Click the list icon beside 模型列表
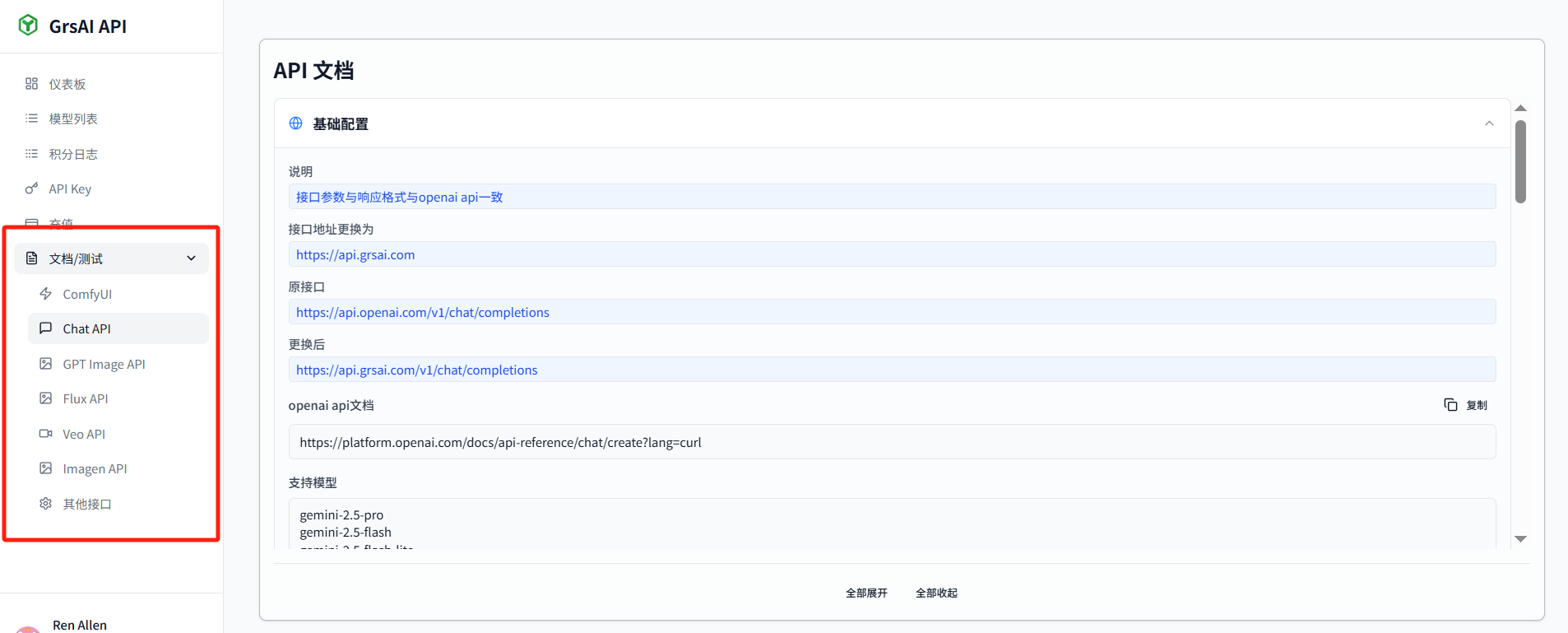This screenshot has height=633, width=1568. [31, 119]
